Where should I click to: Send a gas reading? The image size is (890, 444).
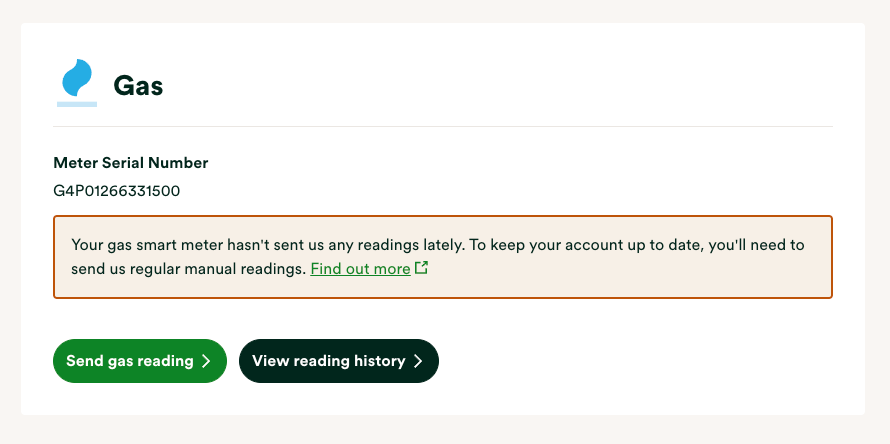click(140, 361)
